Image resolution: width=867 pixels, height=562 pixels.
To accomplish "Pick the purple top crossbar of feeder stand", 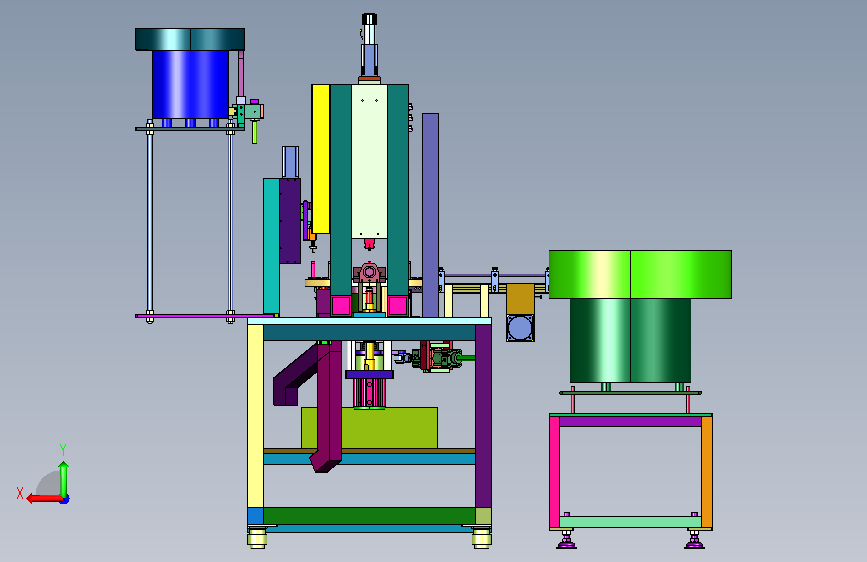I will (630, 422).
